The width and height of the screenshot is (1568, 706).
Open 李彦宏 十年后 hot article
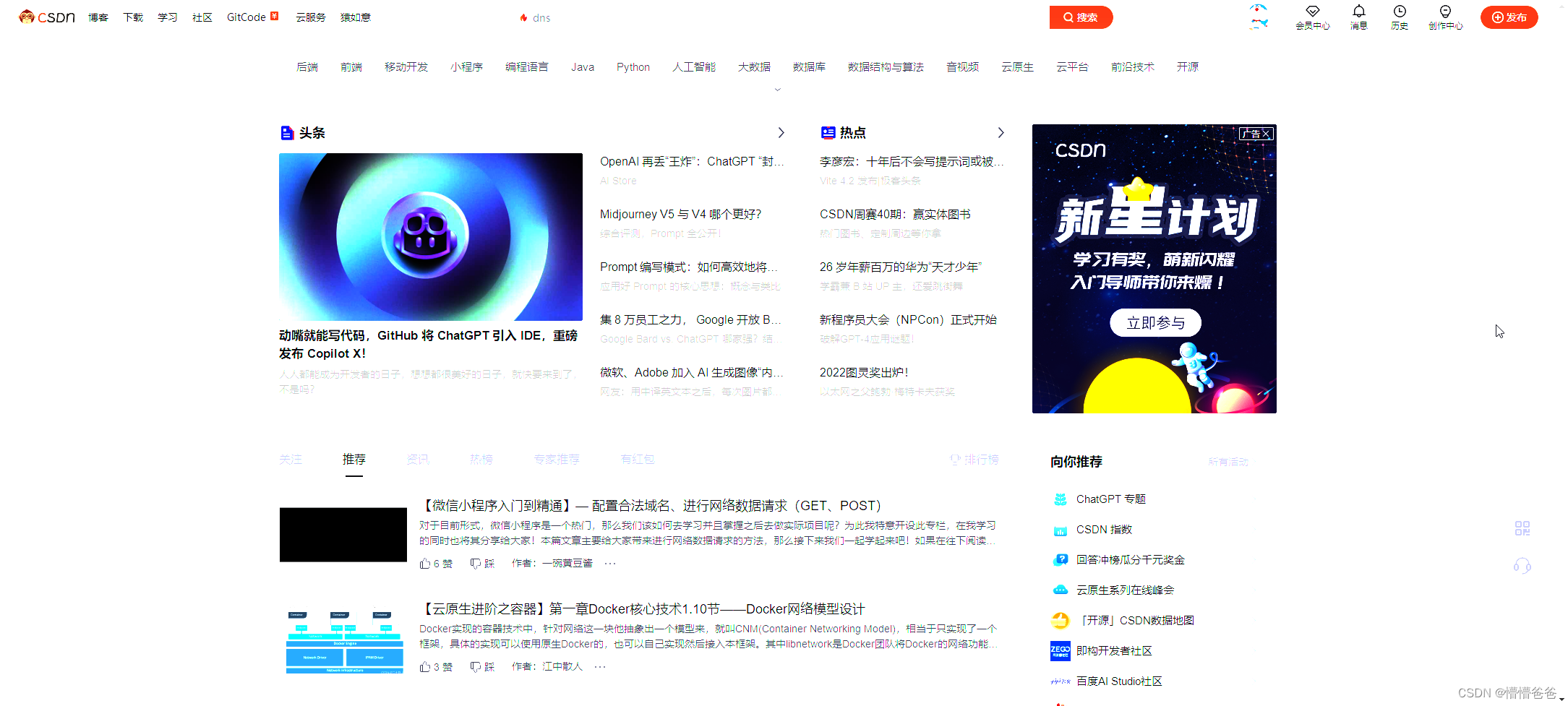click(x=912, y=162)
